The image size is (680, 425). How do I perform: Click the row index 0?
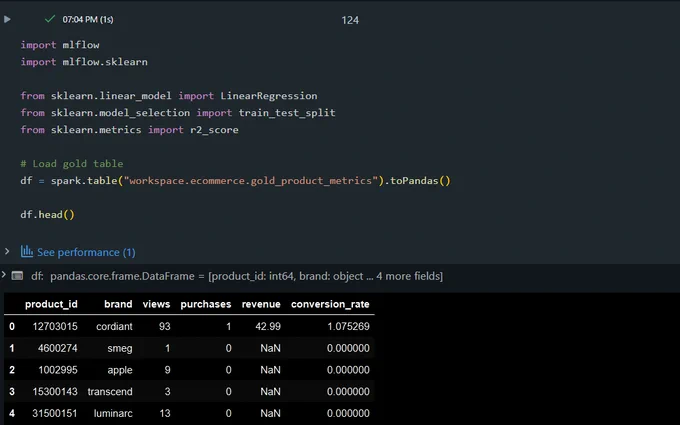(12, 326)
